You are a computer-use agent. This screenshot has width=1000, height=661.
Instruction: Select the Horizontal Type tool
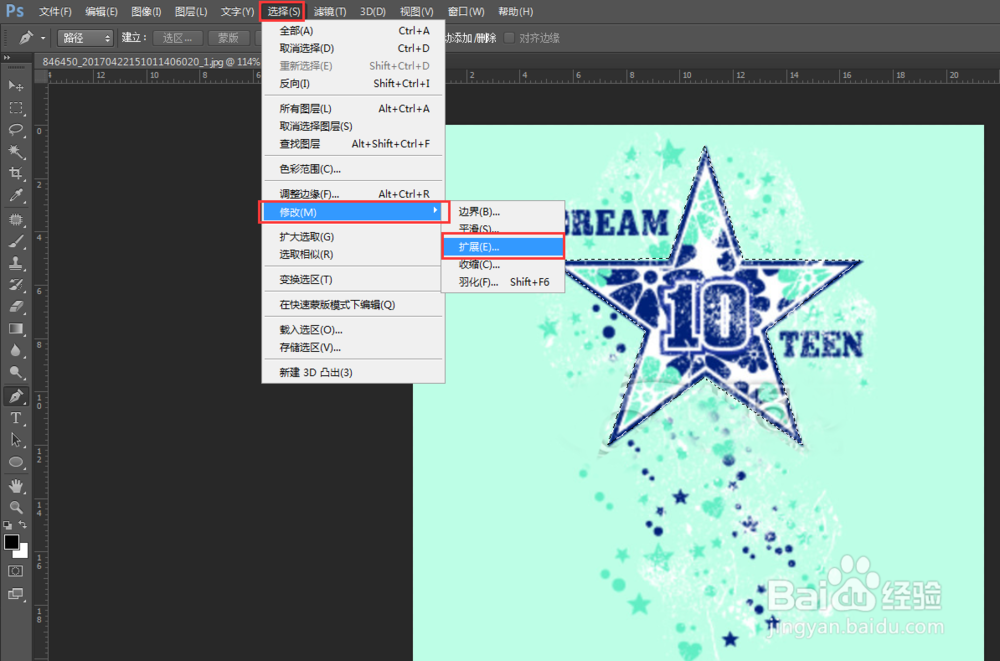(x=15, y=418)
